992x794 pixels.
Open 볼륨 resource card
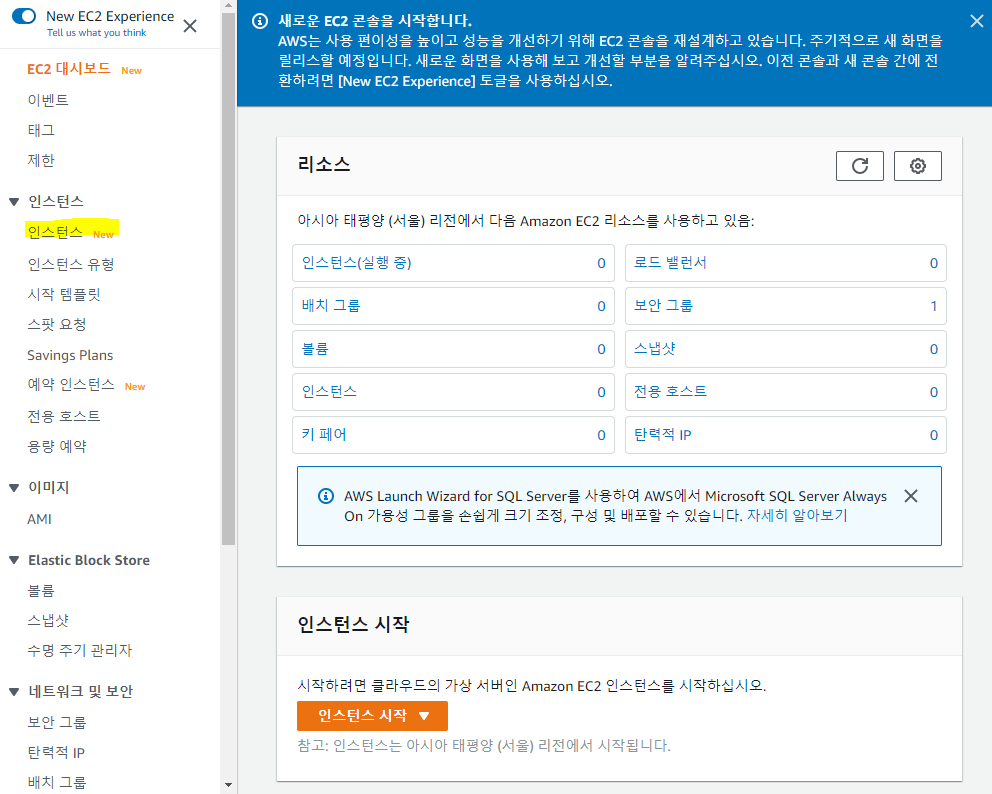pos(454,349)
